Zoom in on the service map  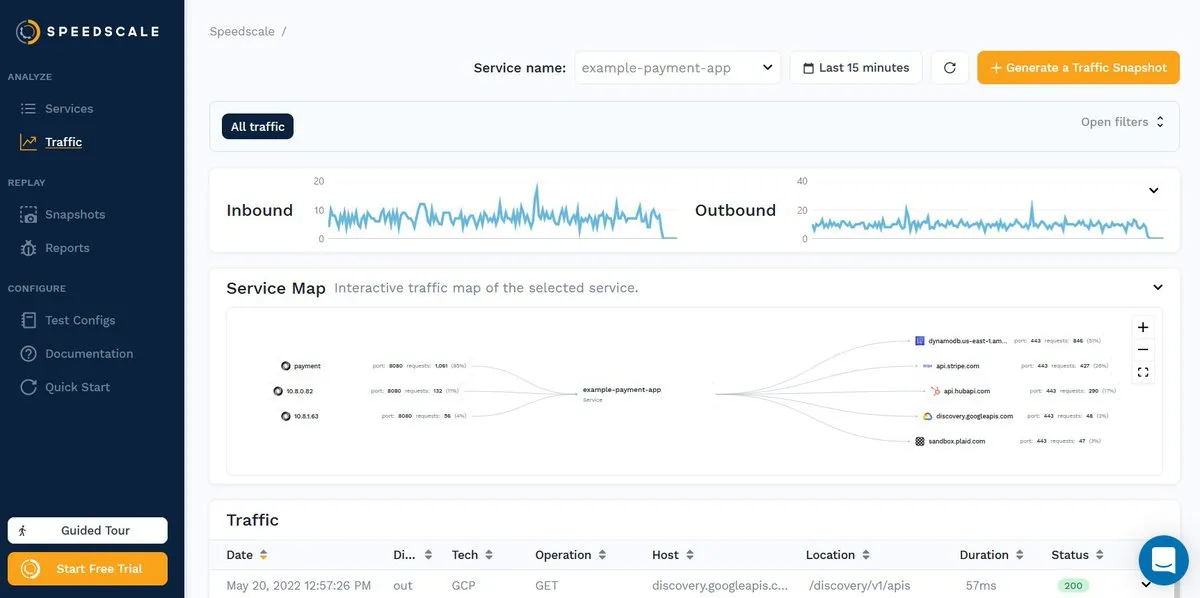[x=1143, y=327]
